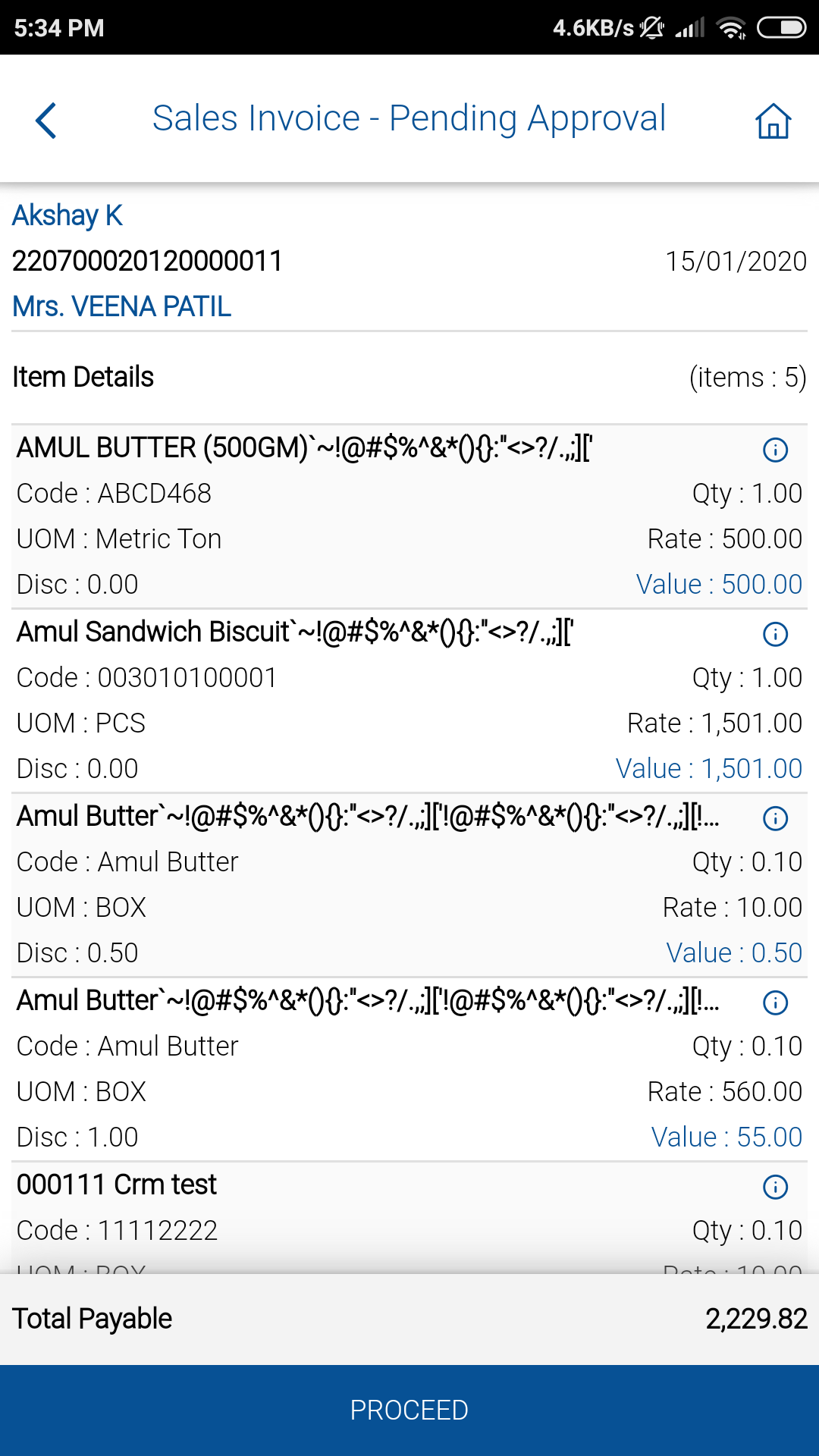The height and width of the screenshot is (1456, 819).
Task: Open info for AMUL BUTTER (500GM) item
Action: coord(775,450)
